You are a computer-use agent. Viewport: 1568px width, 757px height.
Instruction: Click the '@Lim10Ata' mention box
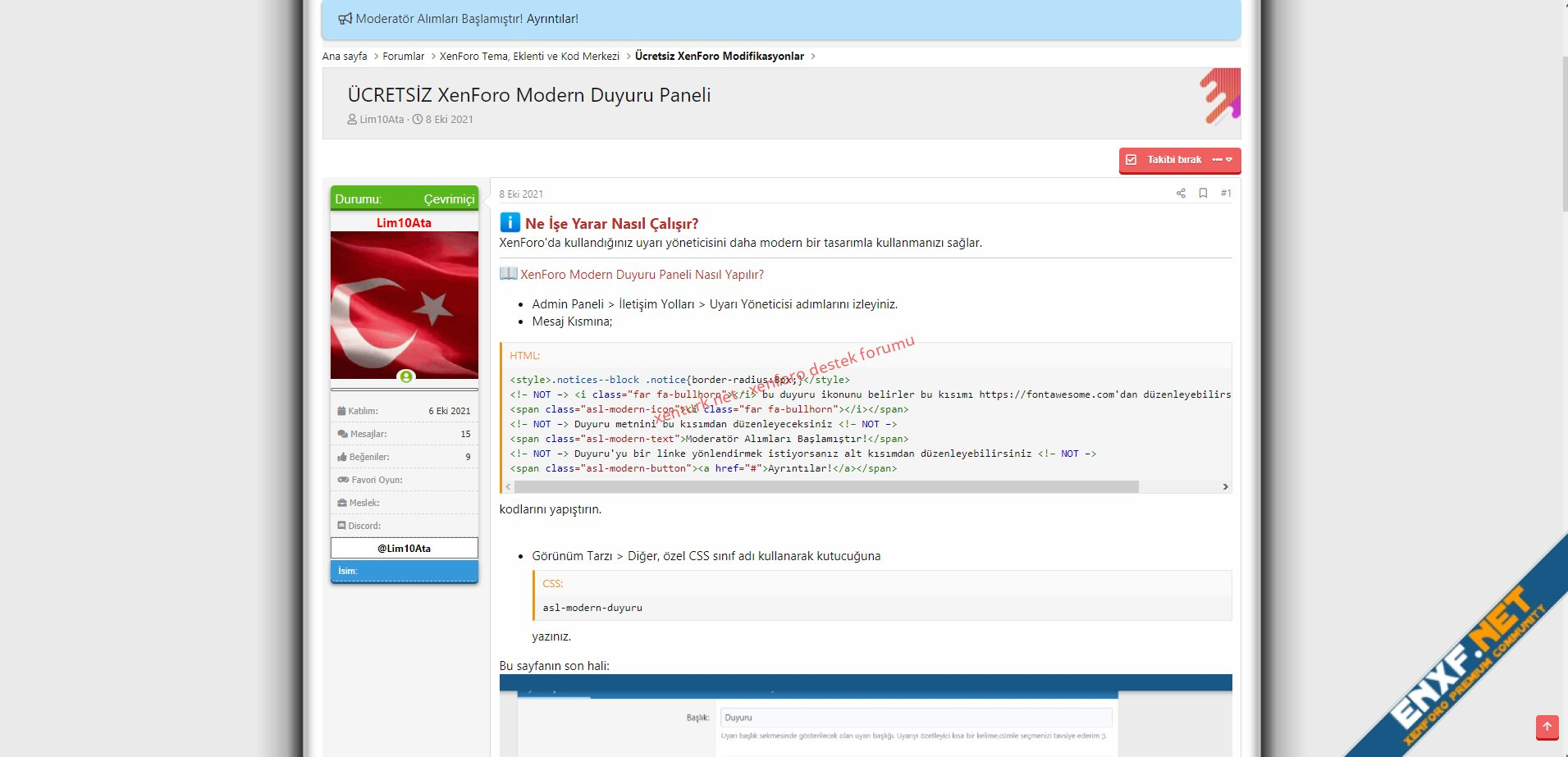coord(405,549)
